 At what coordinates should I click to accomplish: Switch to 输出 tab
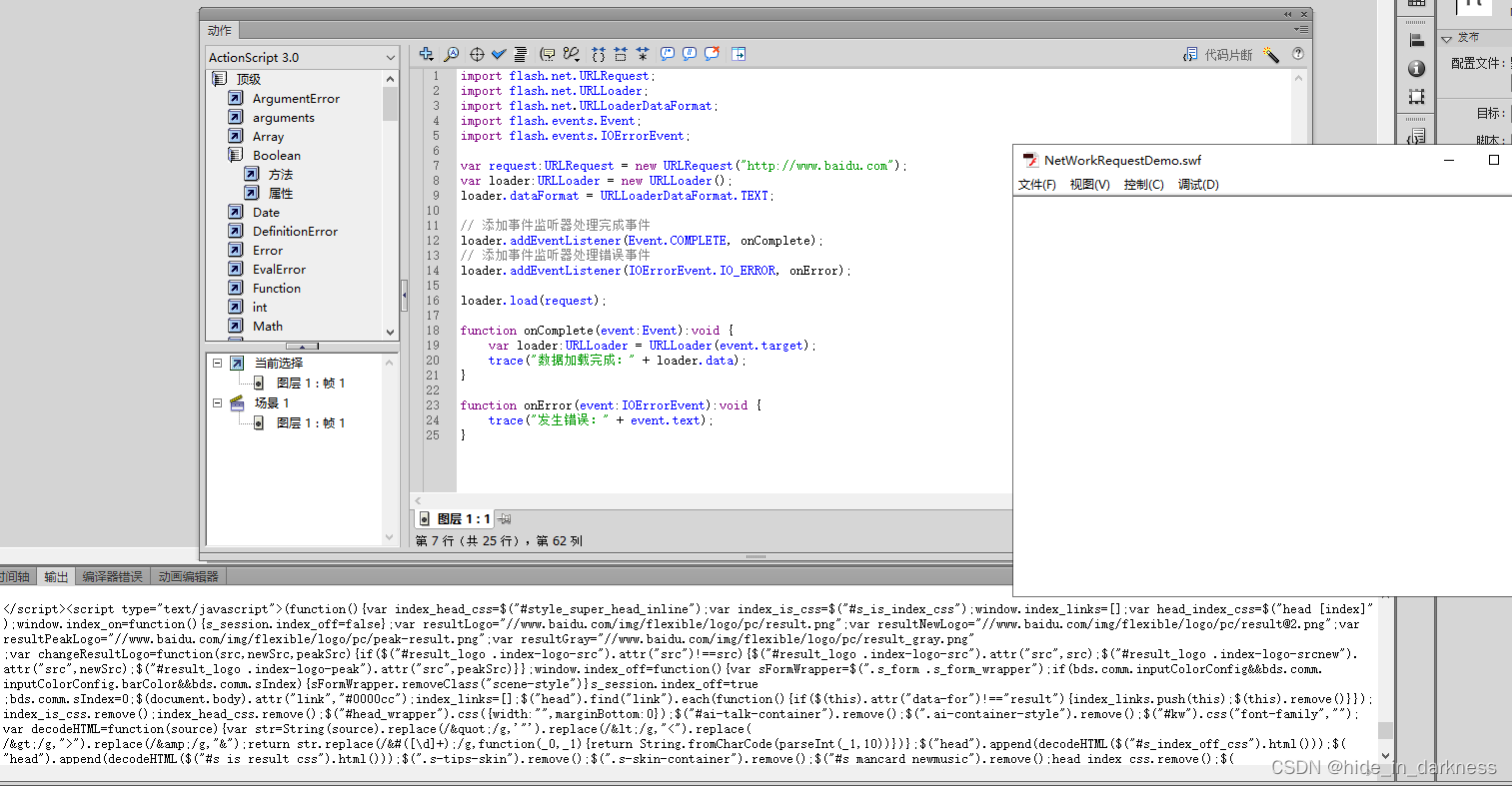[56, 576]
